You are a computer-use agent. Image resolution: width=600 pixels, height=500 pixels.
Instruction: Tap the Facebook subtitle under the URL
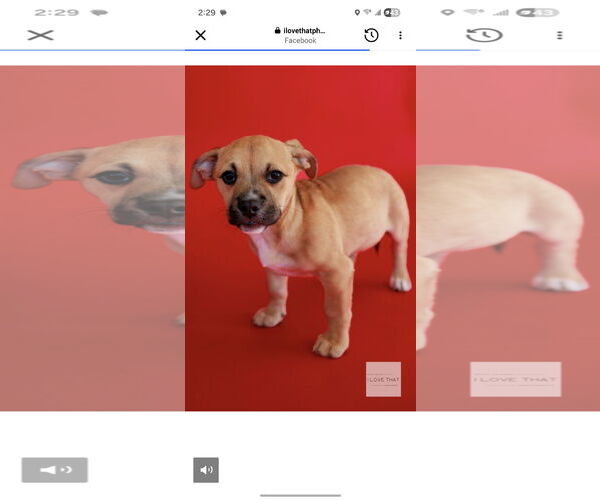coord(300,41)
